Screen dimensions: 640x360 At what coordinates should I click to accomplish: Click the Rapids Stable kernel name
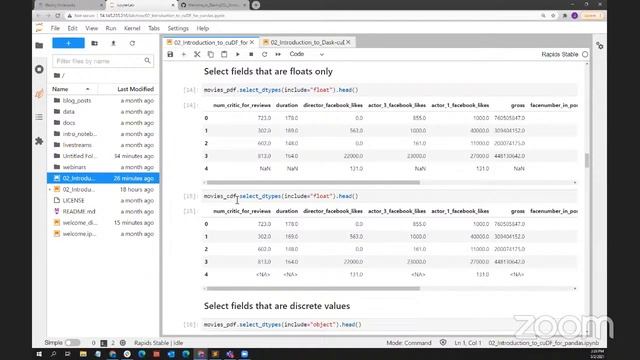pyautogui.click(x=560, y=54)
